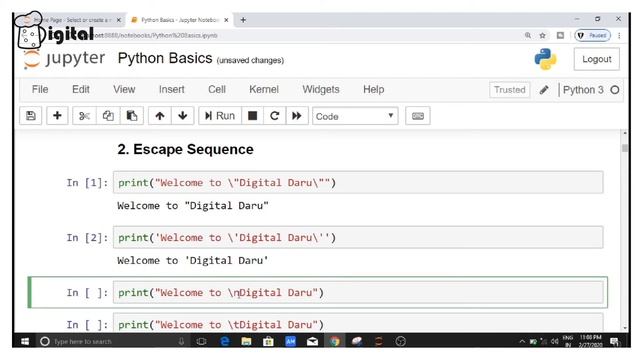Close the Home Page browser tab
640x360 pixels.
[119, 20]
